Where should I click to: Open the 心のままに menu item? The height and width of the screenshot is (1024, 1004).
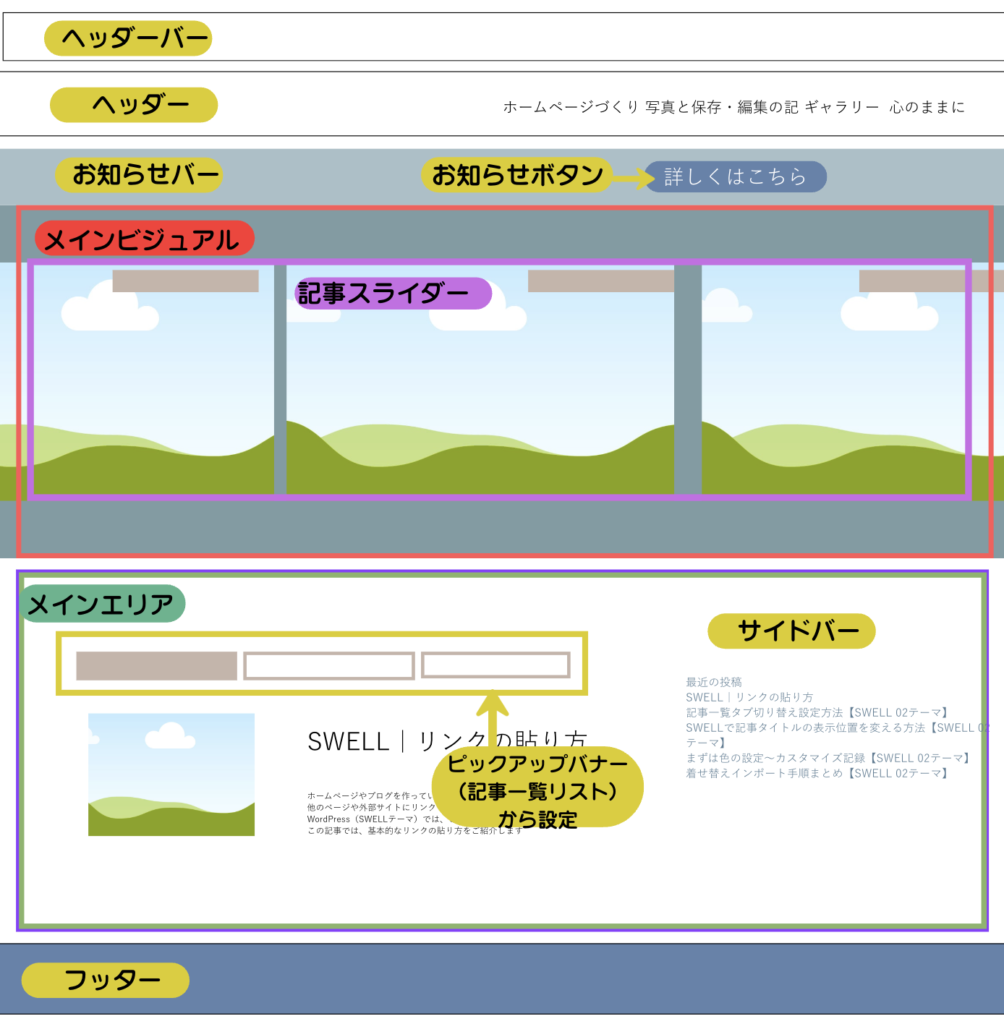click(x=927, y=107)
